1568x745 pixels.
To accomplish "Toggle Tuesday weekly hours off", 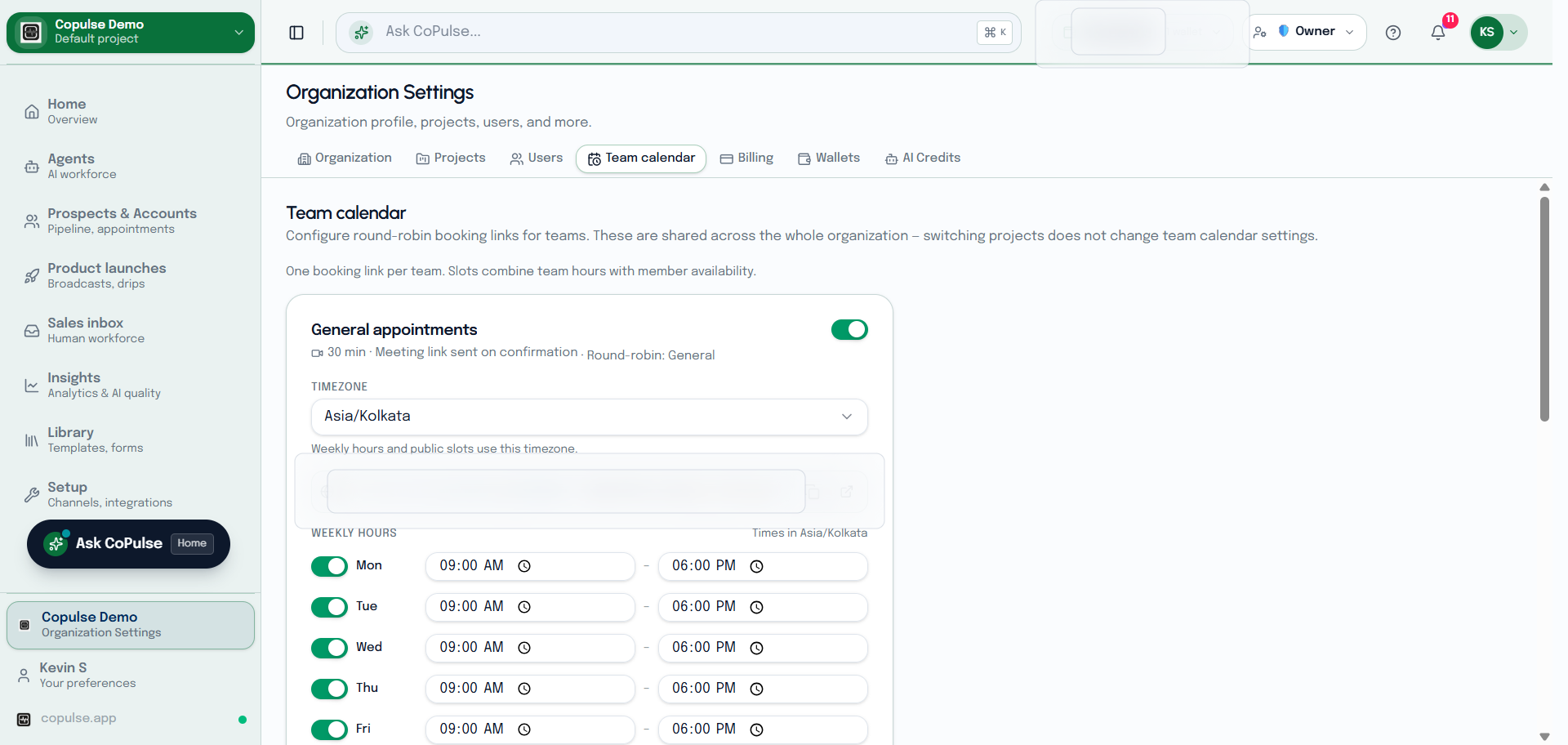I will point(329,607).
